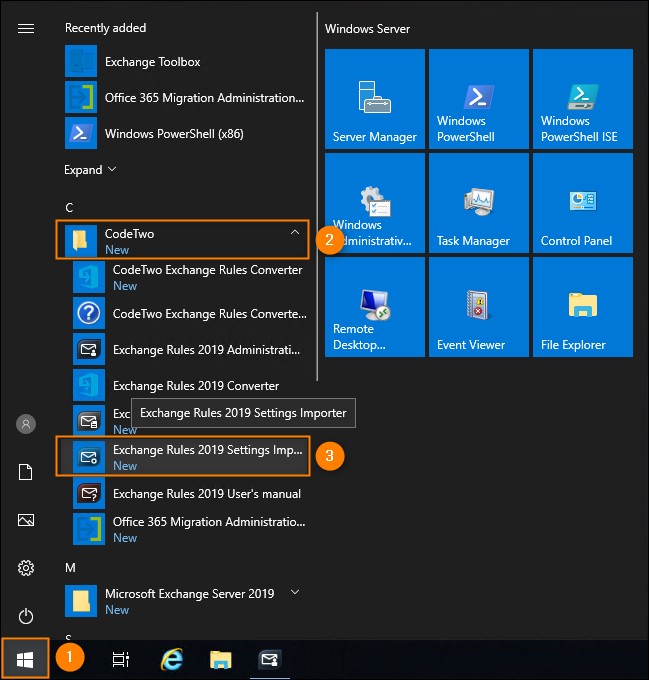Viewport: 649px width, 680px height.
Task: Open Pictures from the Start sidebar
Action: (x=26, y=520)
